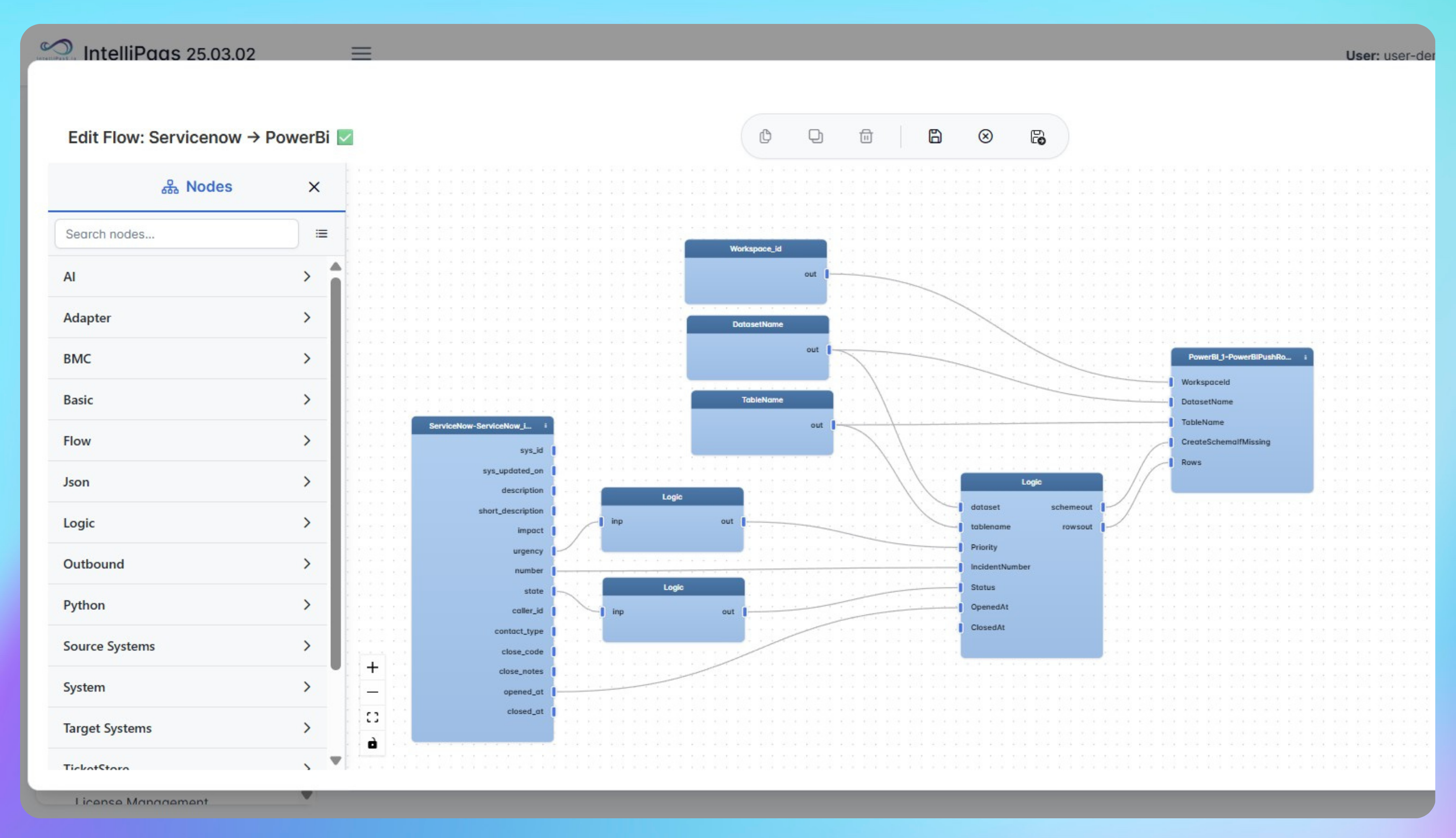The width and height of the screenshot is (1456, 838).
Task: Open the hamburger menu in header
Action: pos(361,54)
